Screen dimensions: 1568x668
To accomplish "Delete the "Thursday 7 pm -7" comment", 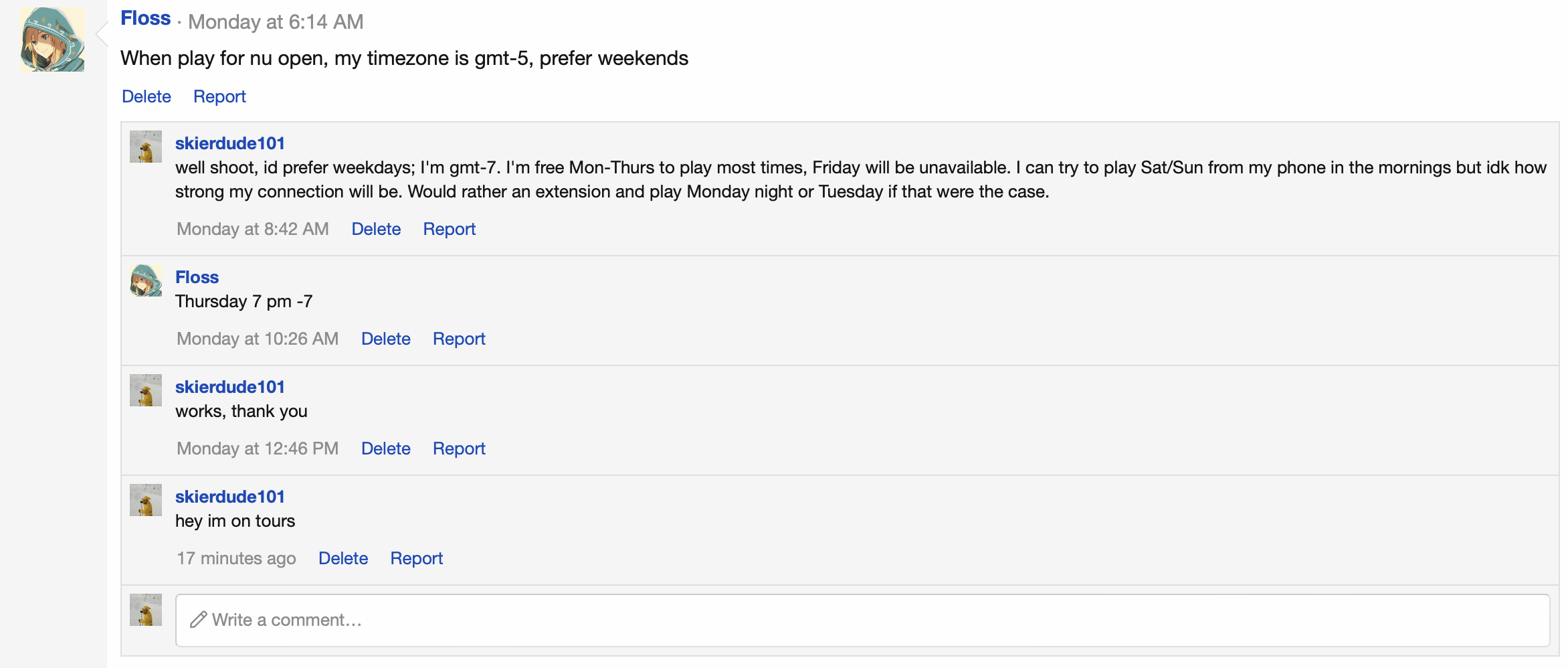I will coord(385,339).
